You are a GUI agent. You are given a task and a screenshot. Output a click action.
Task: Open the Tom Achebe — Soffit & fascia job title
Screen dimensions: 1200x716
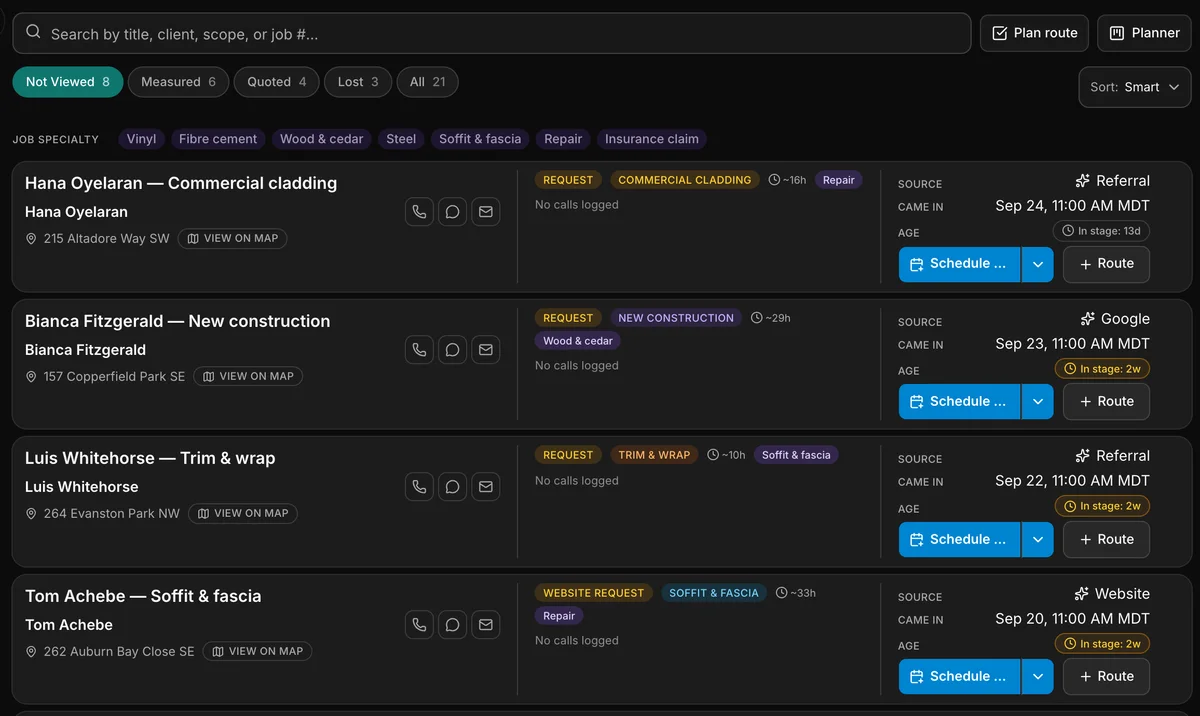[143, 596]
